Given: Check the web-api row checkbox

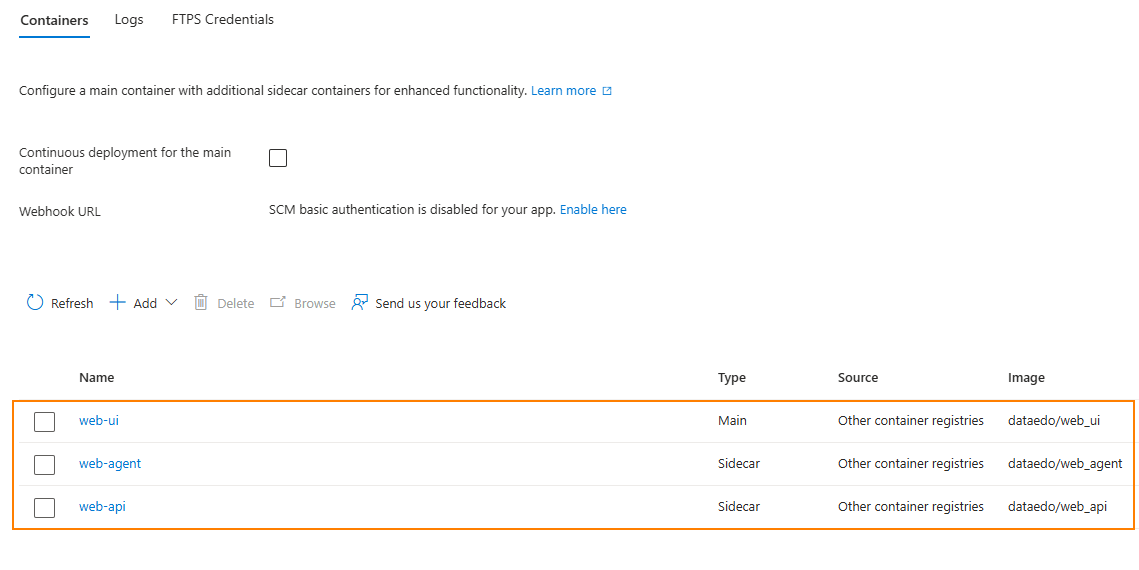Looking at the screenshot, I should [44, 508].
